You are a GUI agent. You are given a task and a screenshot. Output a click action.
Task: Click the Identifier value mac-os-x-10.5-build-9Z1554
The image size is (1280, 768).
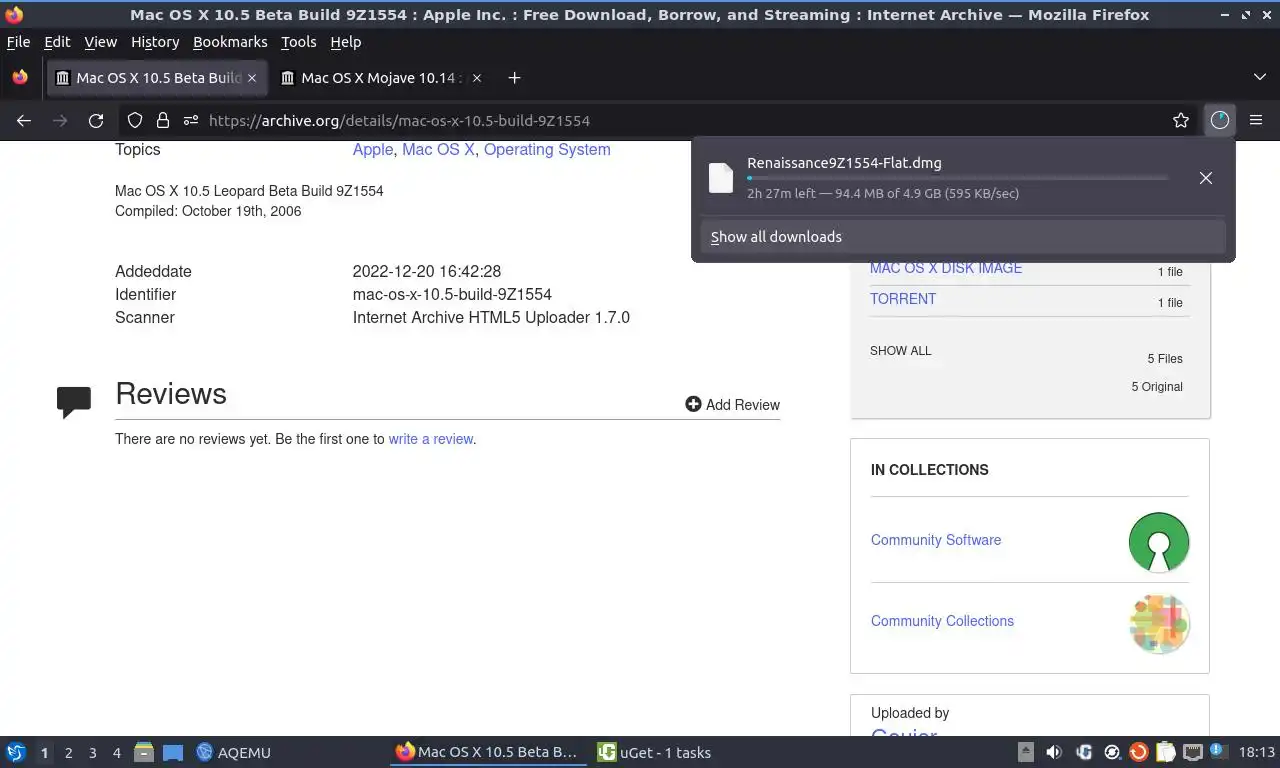point(452,294)
